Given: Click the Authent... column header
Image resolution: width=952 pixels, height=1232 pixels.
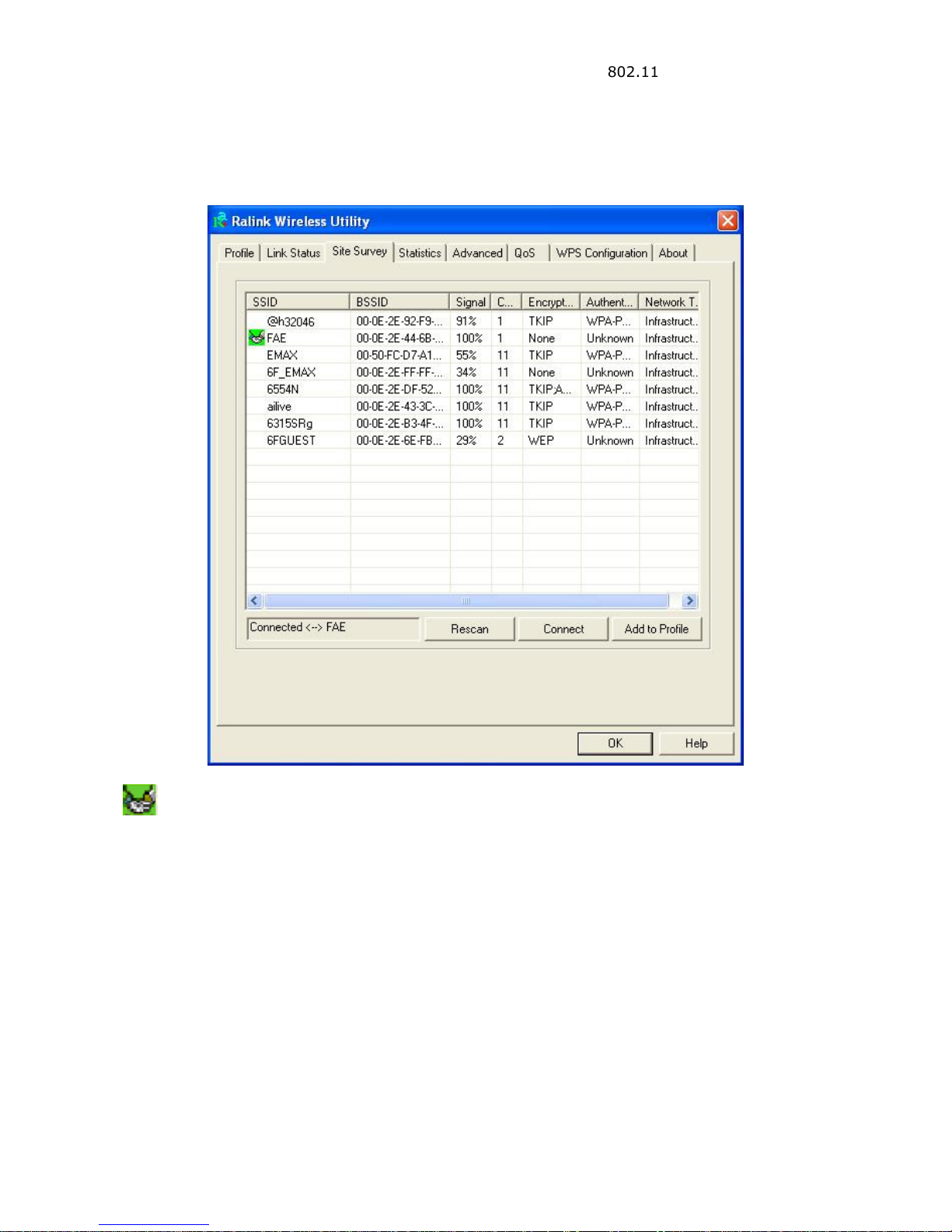Looking at the screenshot, I should 609,302.
